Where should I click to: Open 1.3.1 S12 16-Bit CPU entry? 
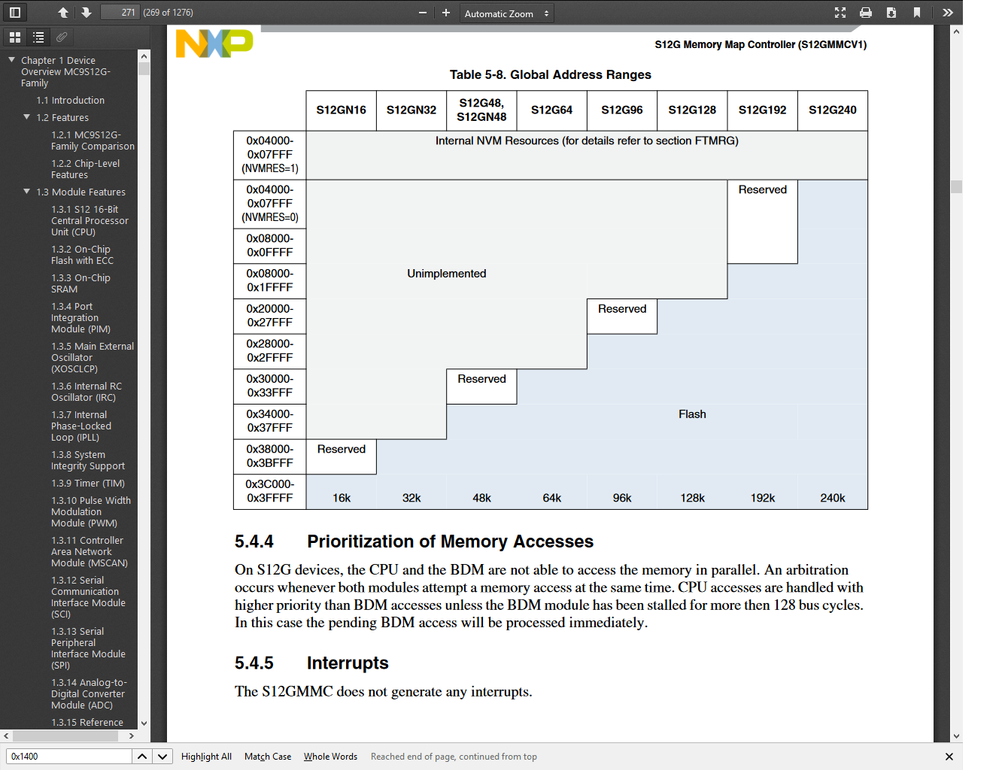pos(90,220)
